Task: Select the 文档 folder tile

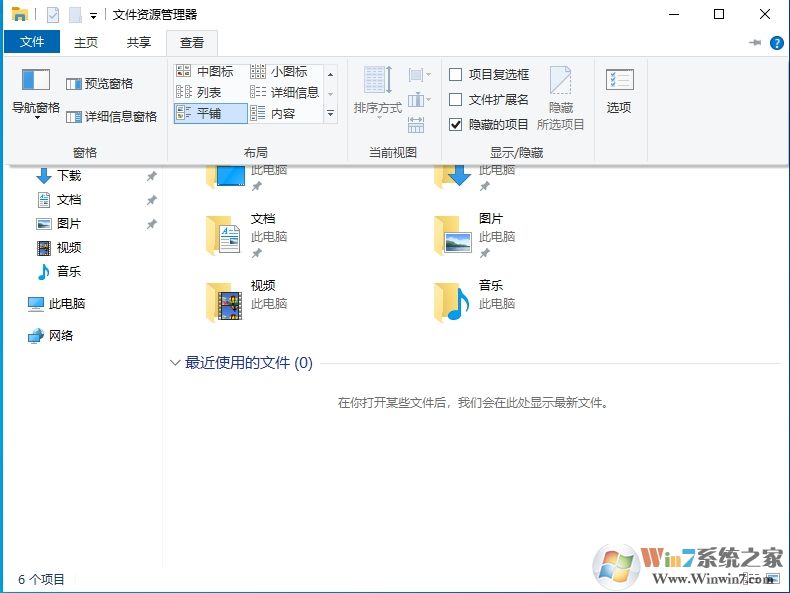Action: [247, 235]
